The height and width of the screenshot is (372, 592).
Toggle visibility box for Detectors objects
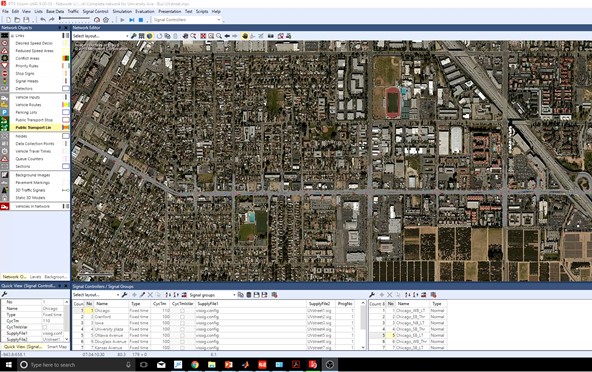tap(66, 88)
